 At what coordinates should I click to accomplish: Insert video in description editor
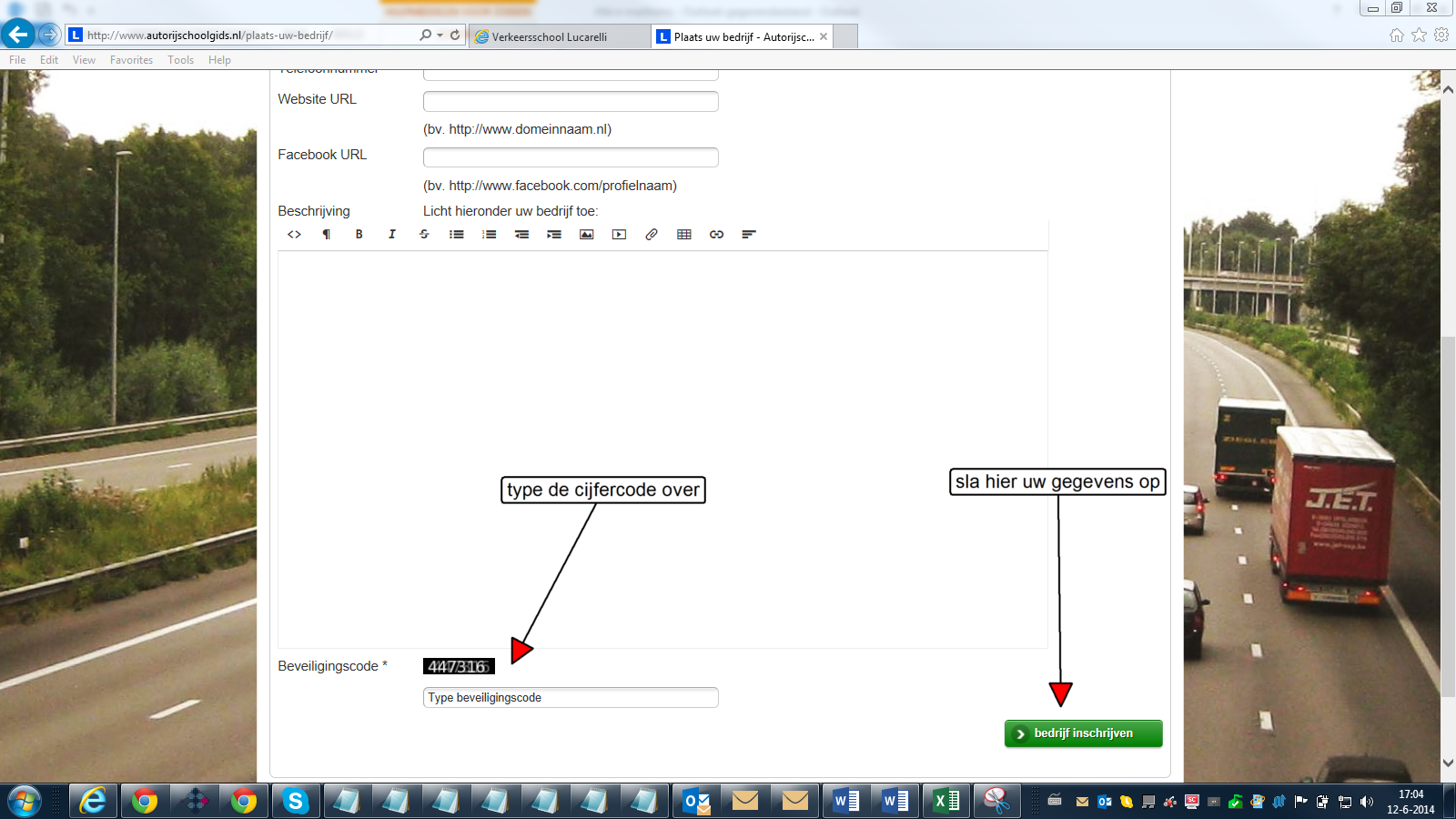coord(619,235)
